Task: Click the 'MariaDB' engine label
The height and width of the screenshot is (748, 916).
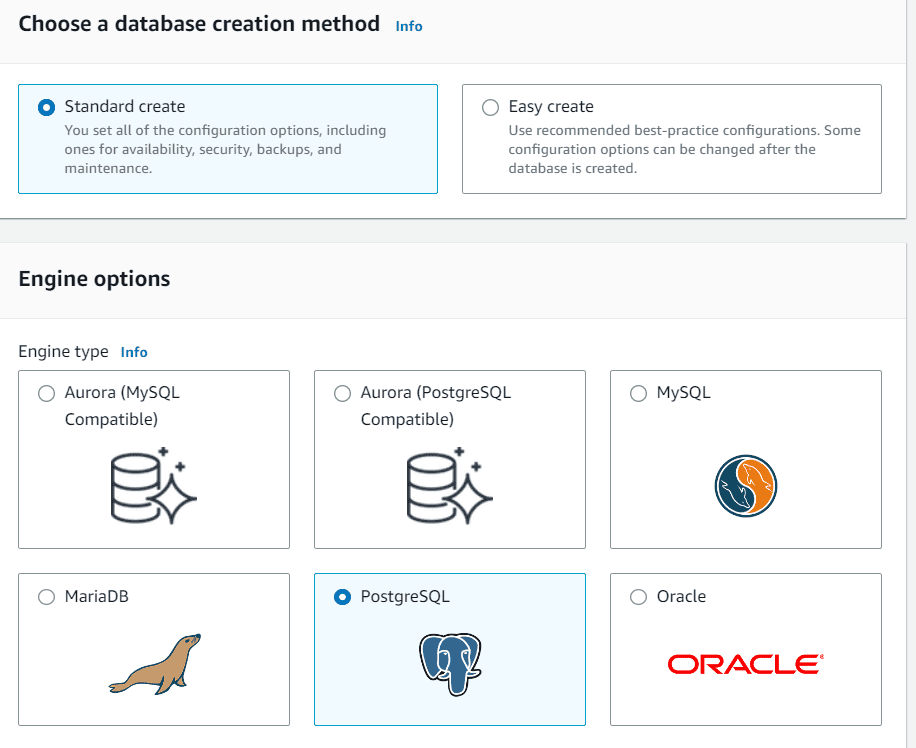Action: coord(96,596)
